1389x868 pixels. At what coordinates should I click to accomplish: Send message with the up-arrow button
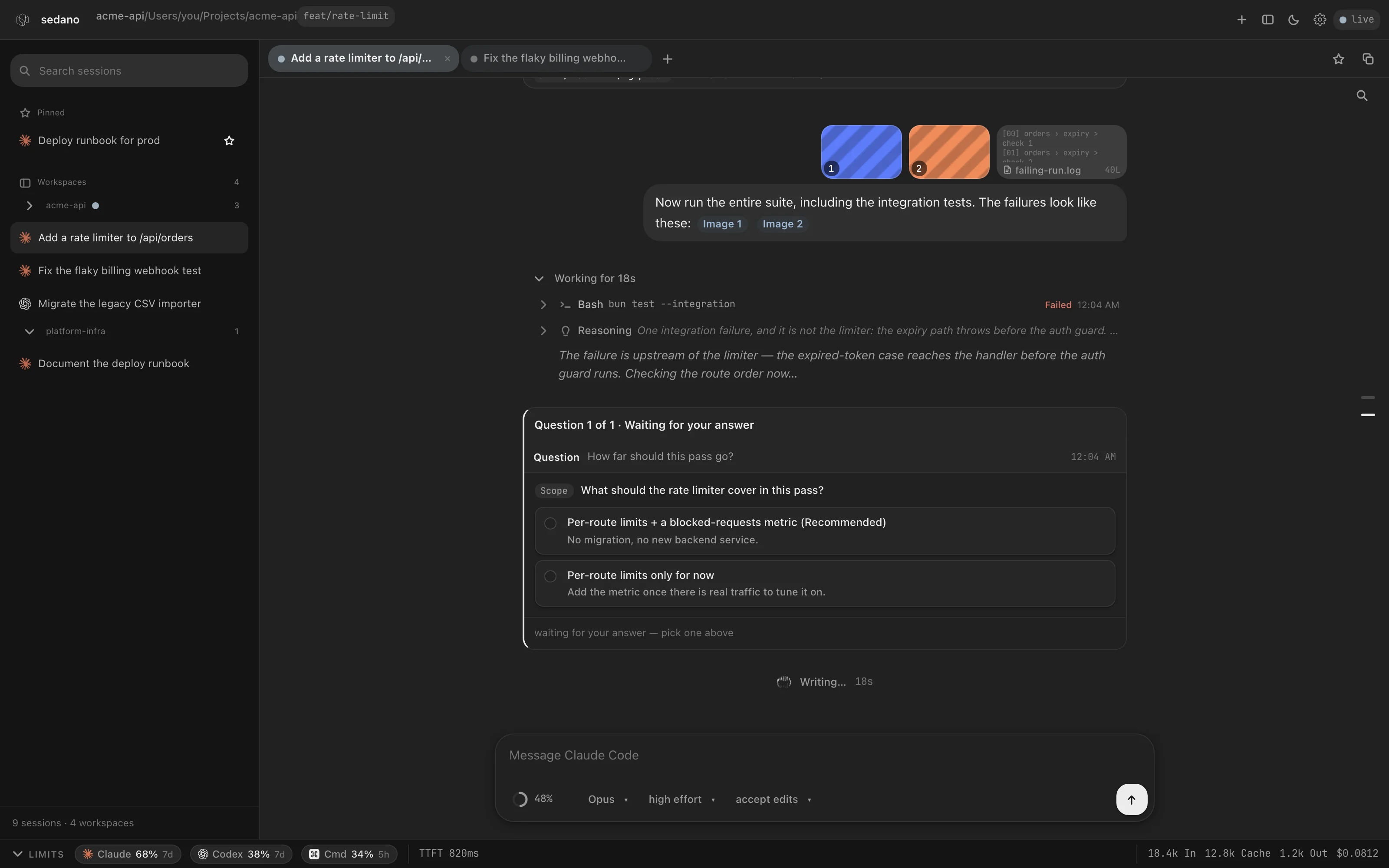[x=1131, y=799]
